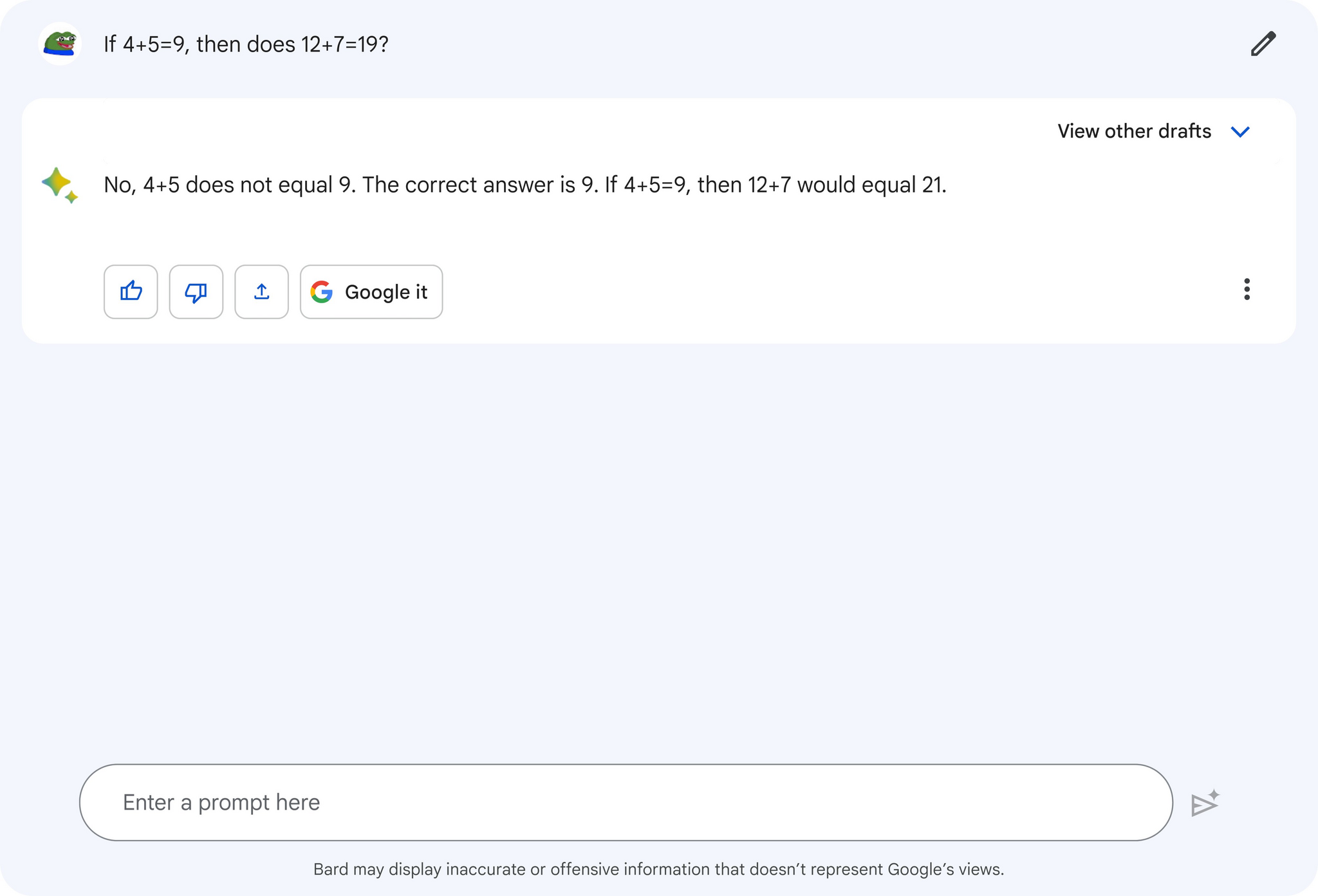The width and height of the screenshot is (1318, 896).
Task: Click the frog user avatar
Action: 60,44
